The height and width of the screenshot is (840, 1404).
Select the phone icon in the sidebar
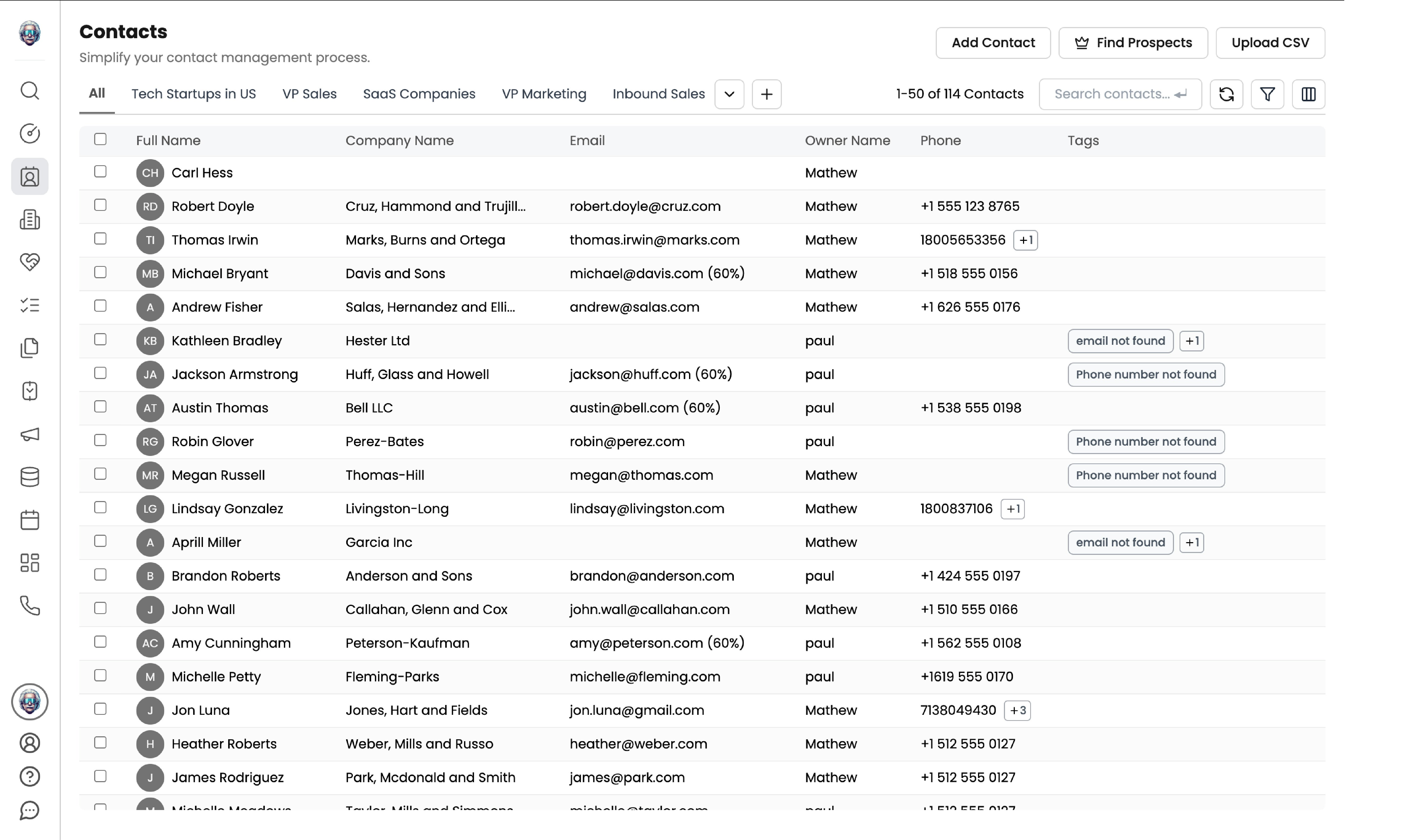[x=29, y=606]
